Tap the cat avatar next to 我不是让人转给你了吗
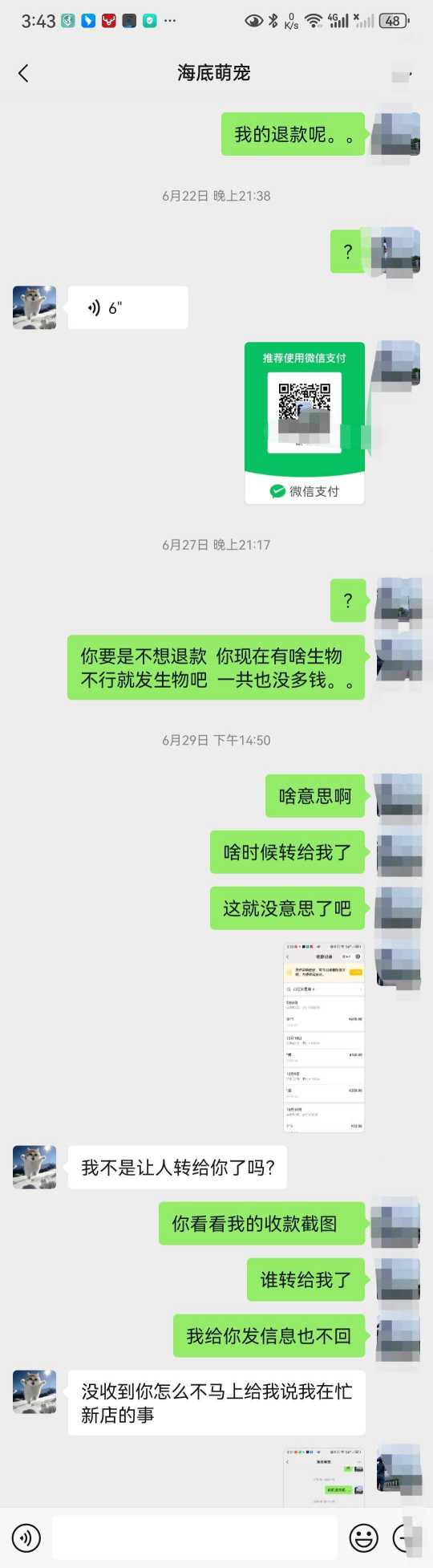The image size is (433, 1568). coord(34,1168)
